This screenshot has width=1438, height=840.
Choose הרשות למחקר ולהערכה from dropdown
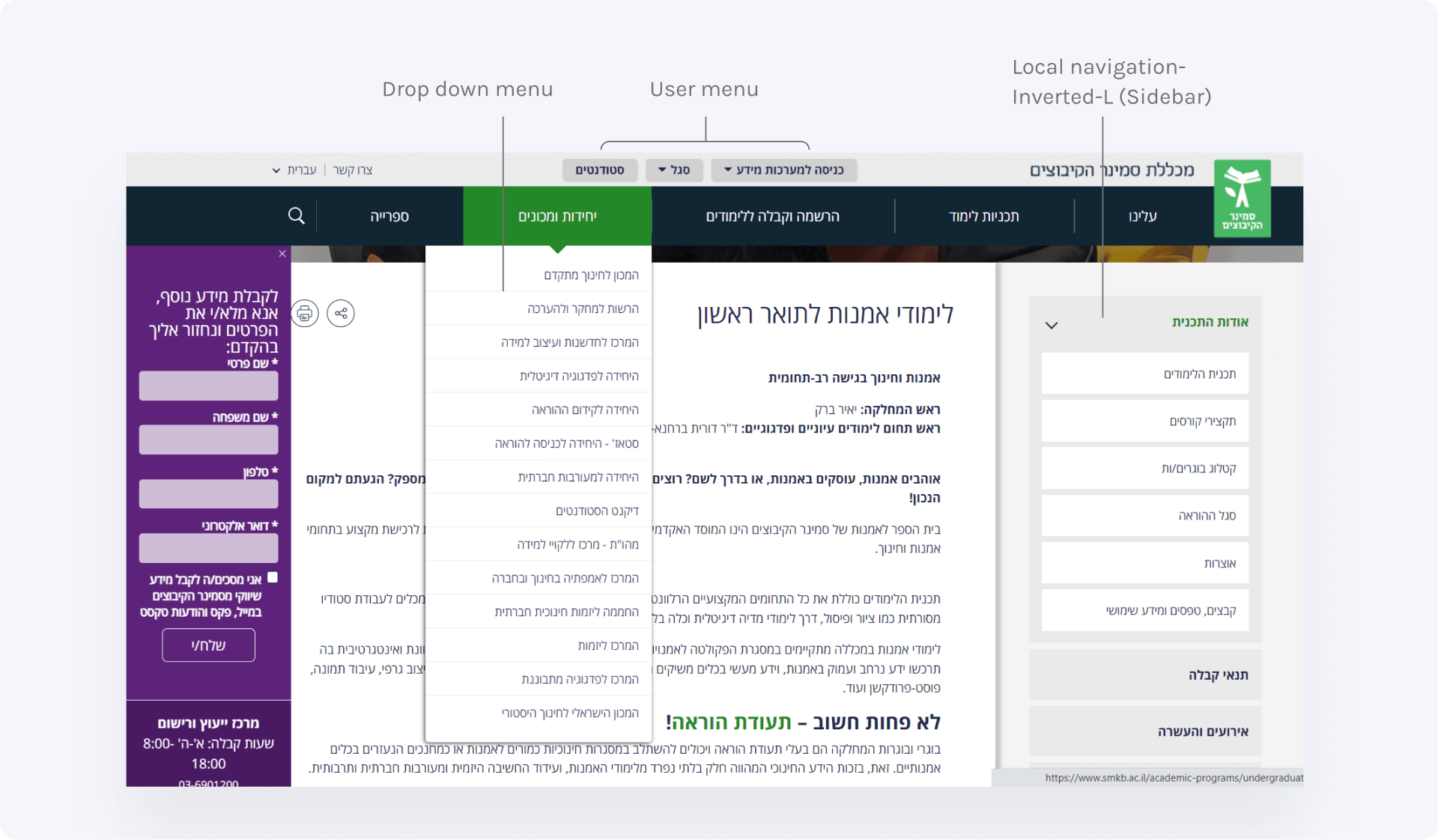click(x=539, y=308)
